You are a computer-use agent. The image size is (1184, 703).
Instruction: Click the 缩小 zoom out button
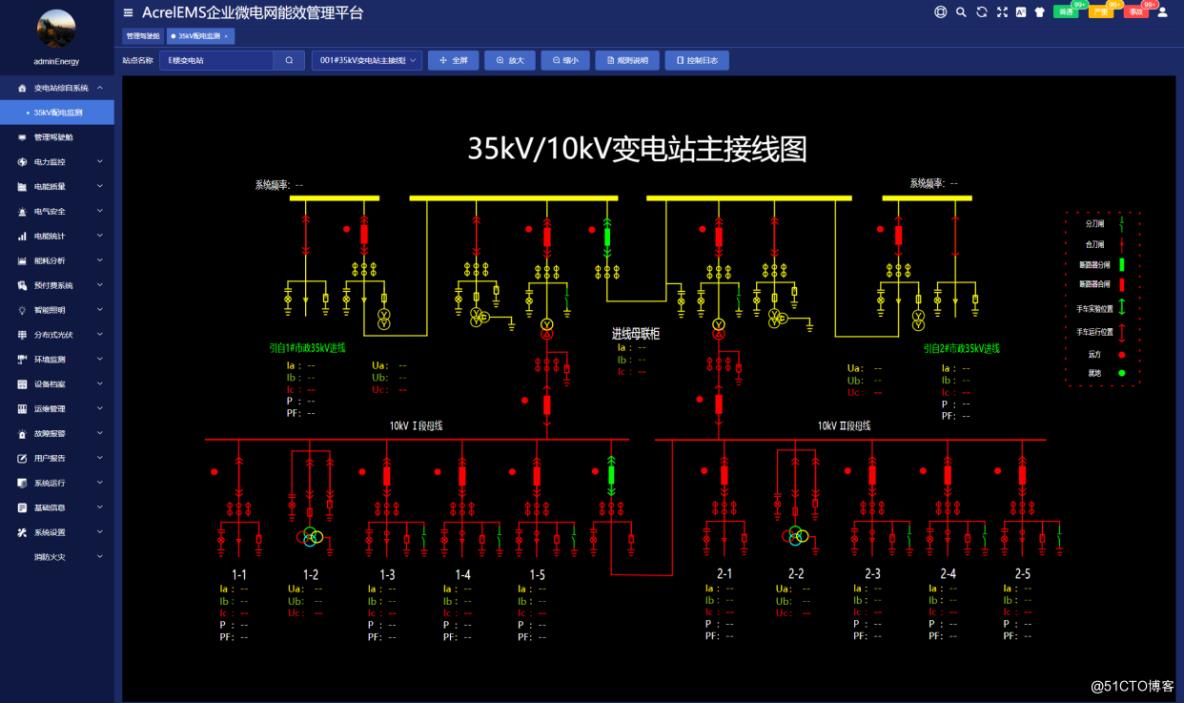pos(565,60)
